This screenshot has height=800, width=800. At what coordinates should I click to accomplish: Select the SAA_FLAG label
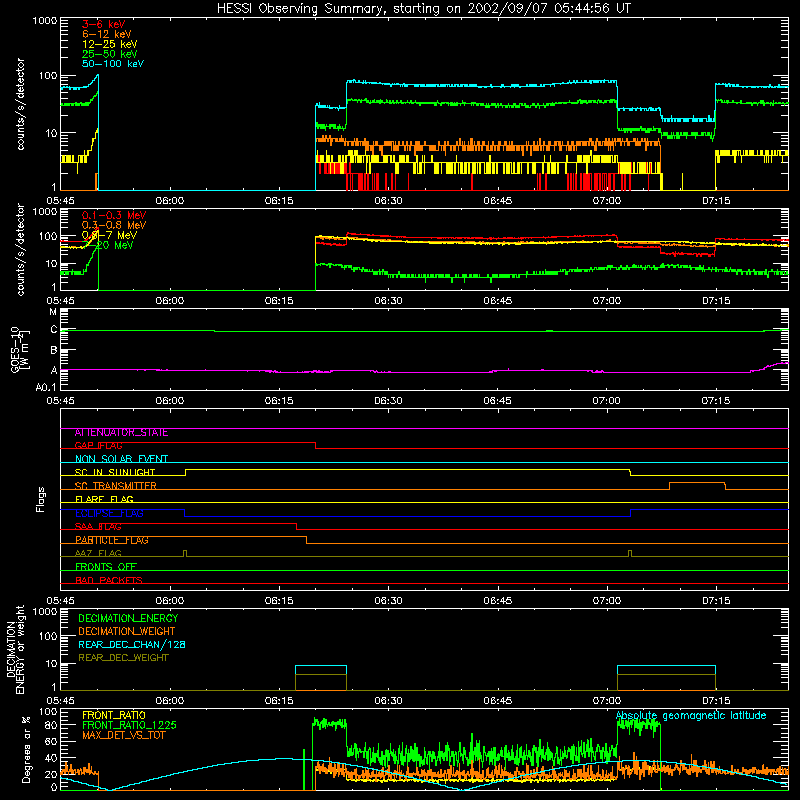tap(98, 527)
